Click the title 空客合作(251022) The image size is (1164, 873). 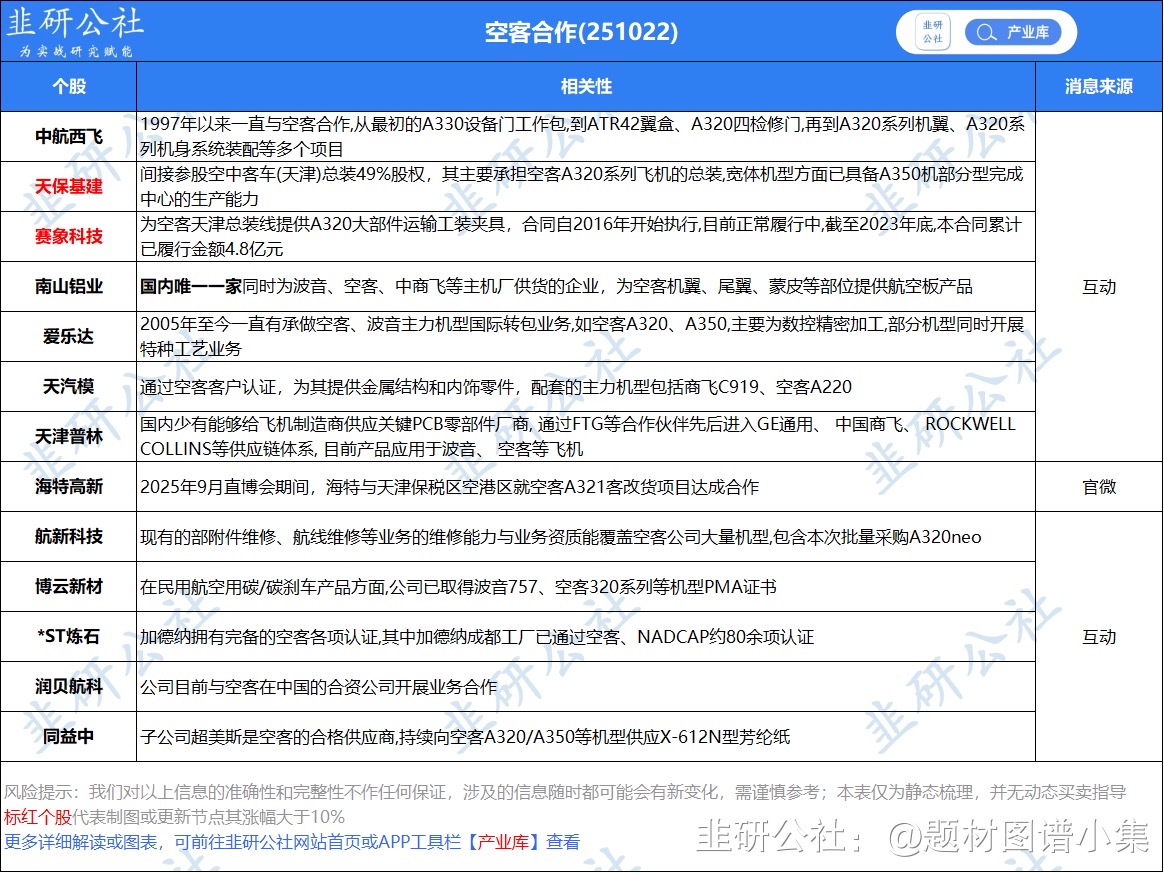(581, 32)
